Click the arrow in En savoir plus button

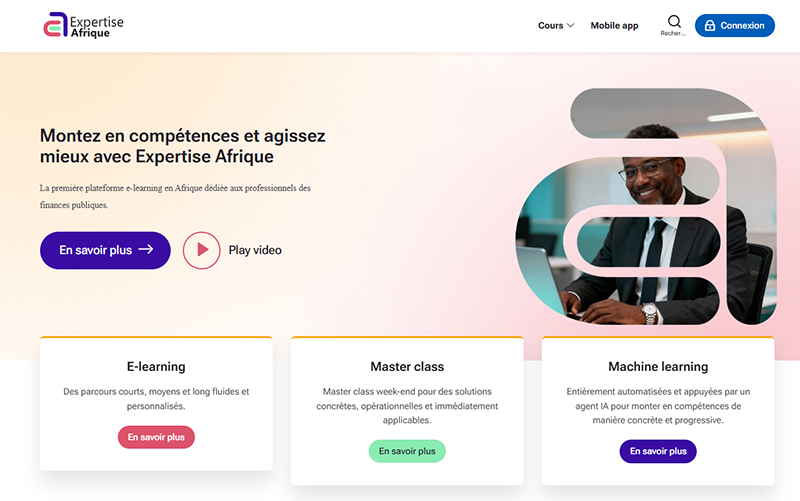click(146, 249)
